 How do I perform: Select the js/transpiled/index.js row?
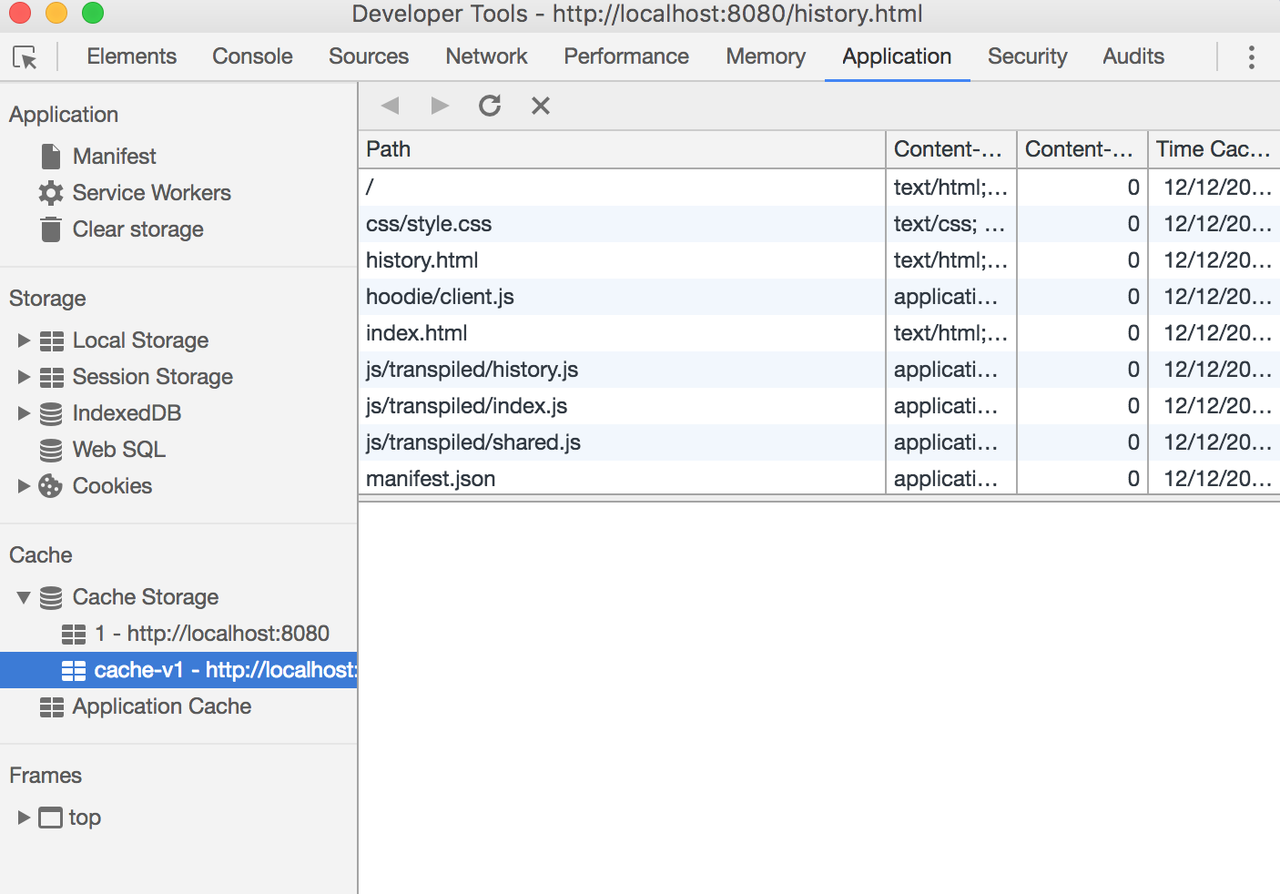819,406
